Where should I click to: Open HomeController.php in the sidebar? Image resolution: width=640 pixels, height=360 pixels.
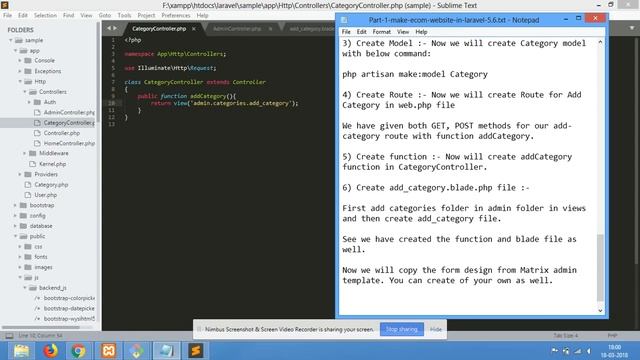tap(69, 143)
